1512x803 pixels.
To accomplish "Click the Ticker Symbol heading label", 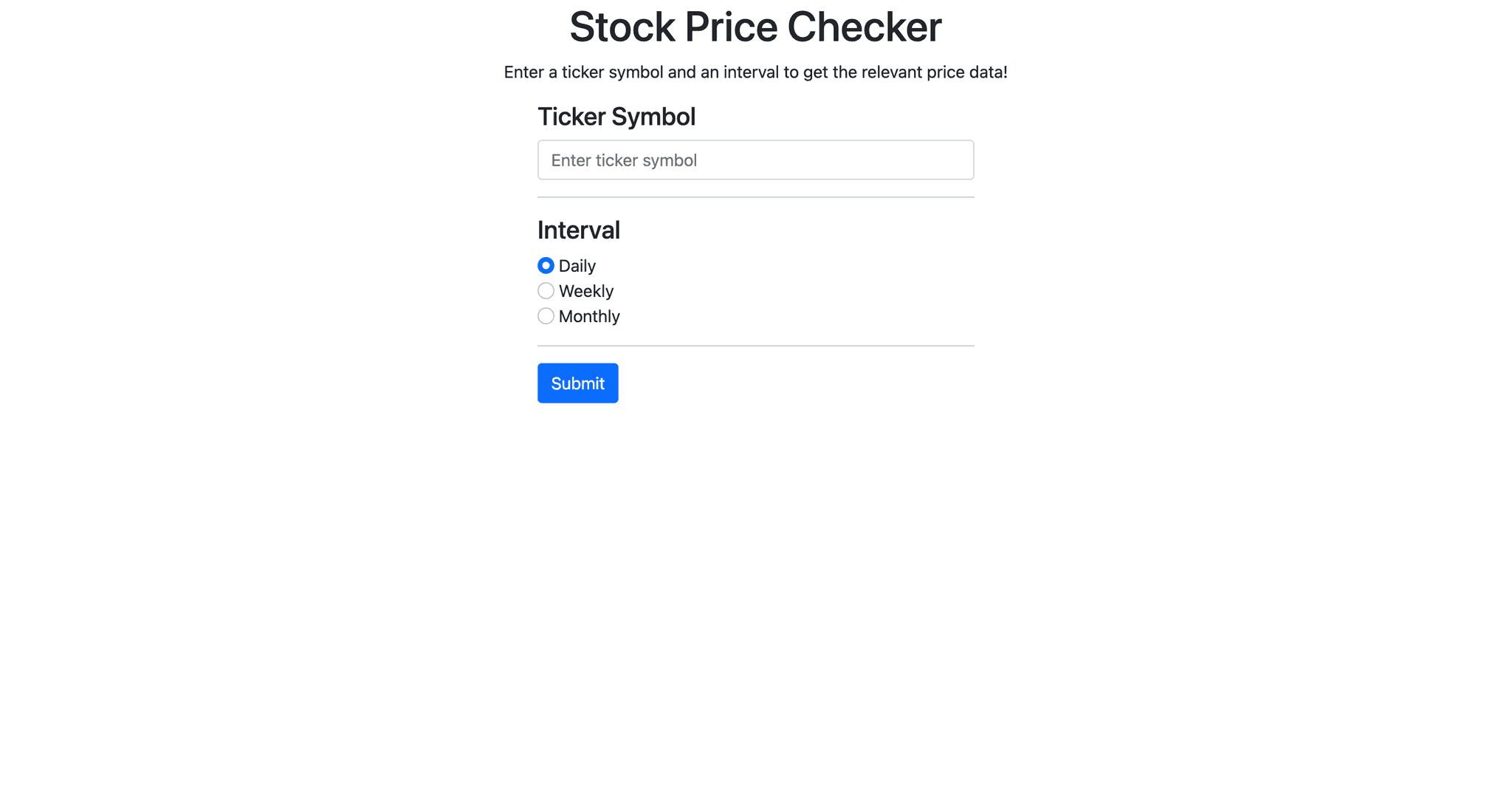I will point(616,116).
